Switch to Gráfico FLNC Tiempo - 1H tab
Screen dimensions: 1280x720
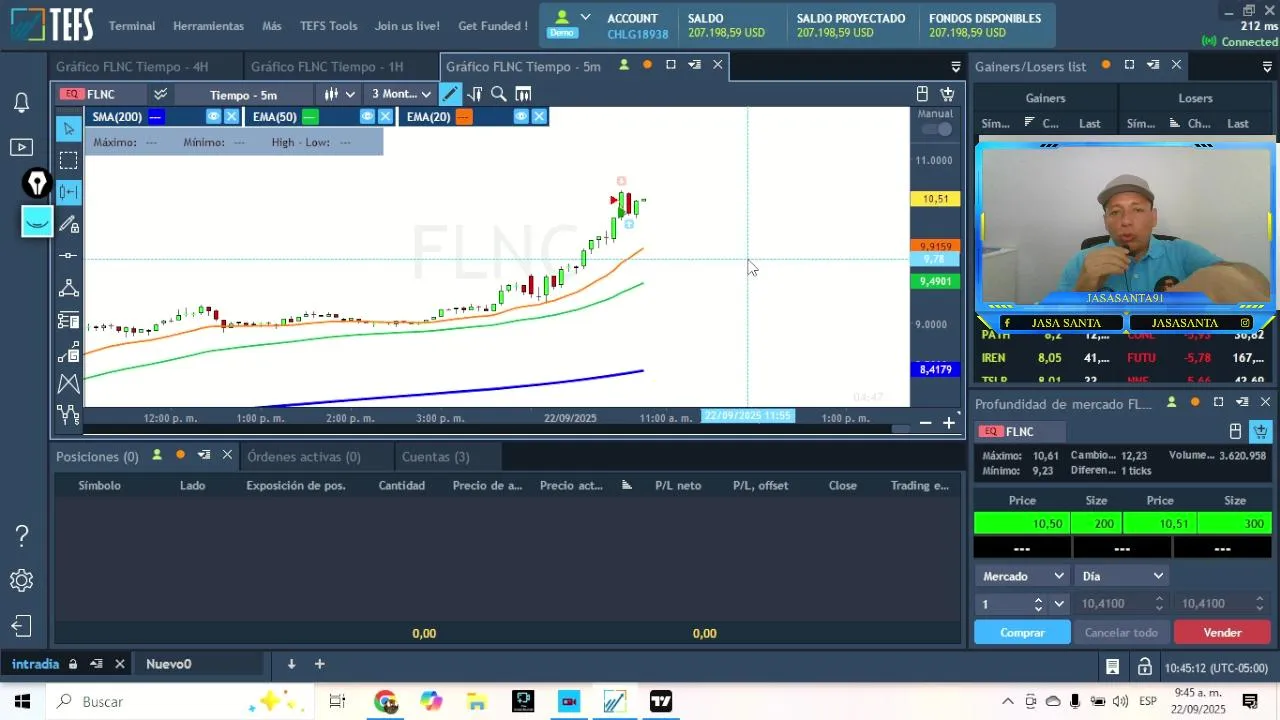[x=327, y=67]
